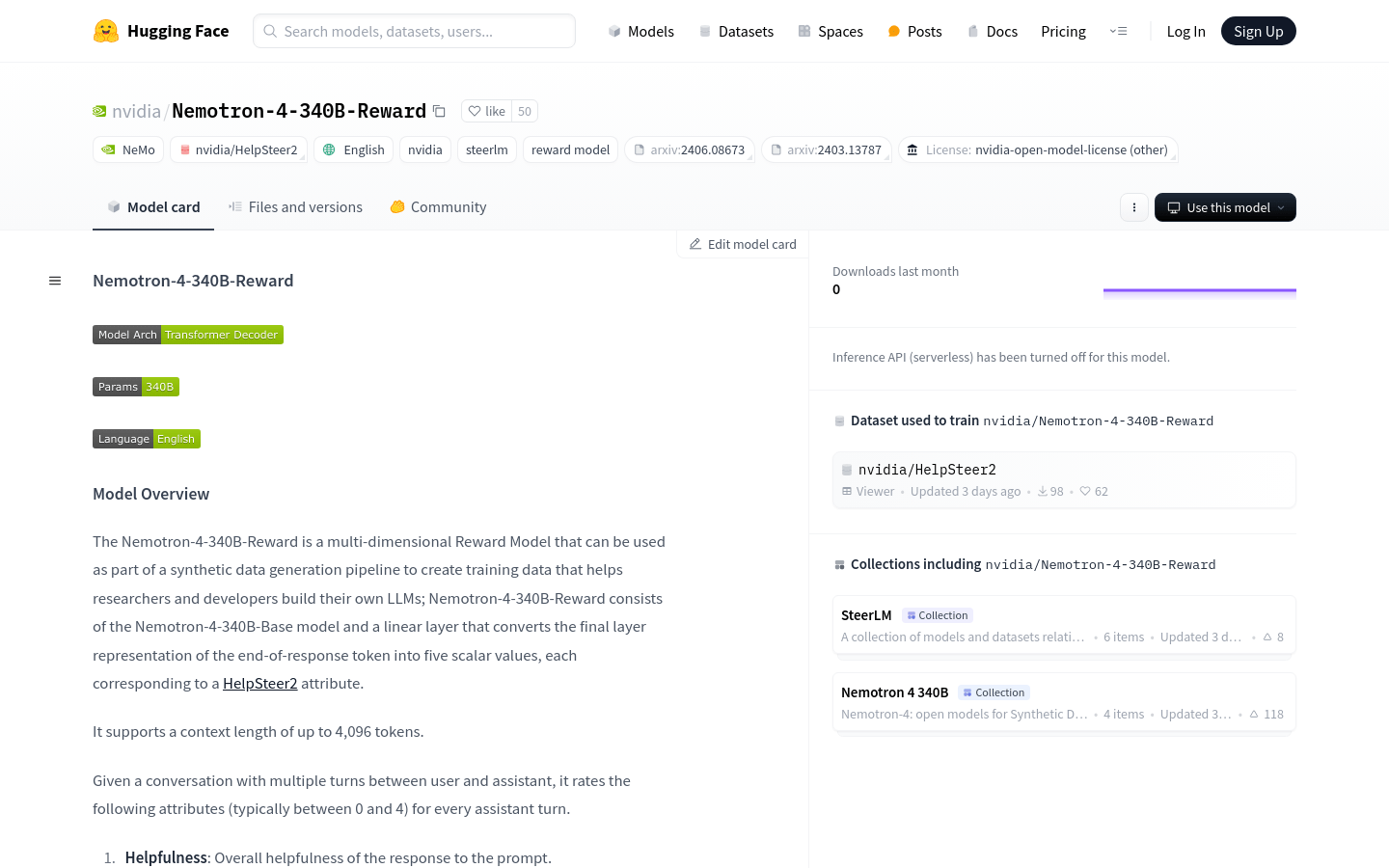Open the Community tab
The height and width of the screenshot is (868, 1389).
(x=438, y=206)
